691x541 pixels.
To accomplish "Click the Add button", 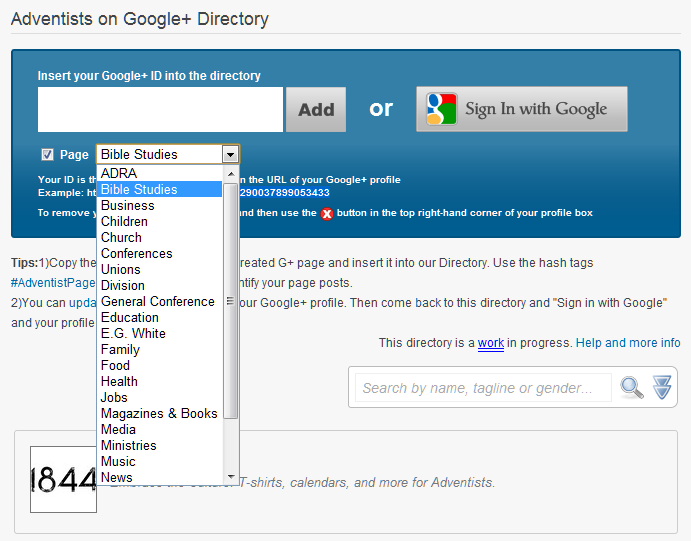I will coord(316,109).
